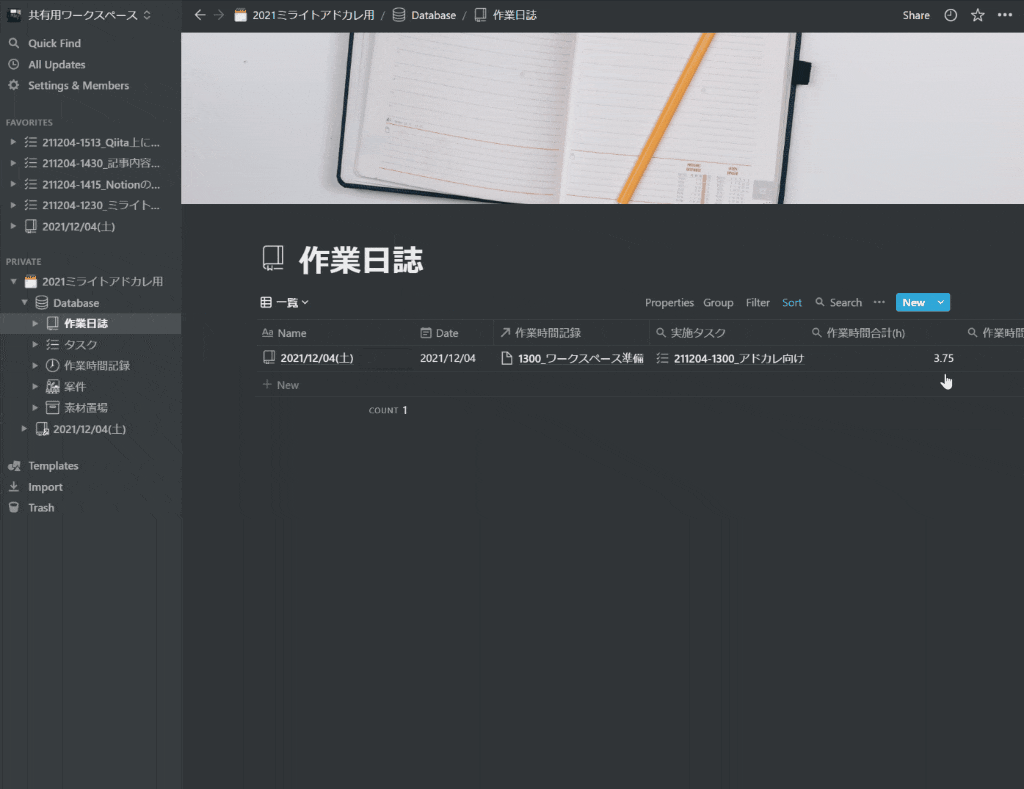Open the ••• more options menu

click(1006, 15)
